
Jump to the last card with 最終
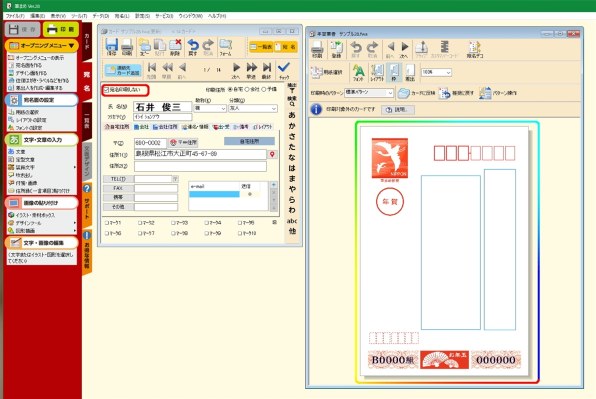pyautogui.click(x=267, y=70)
